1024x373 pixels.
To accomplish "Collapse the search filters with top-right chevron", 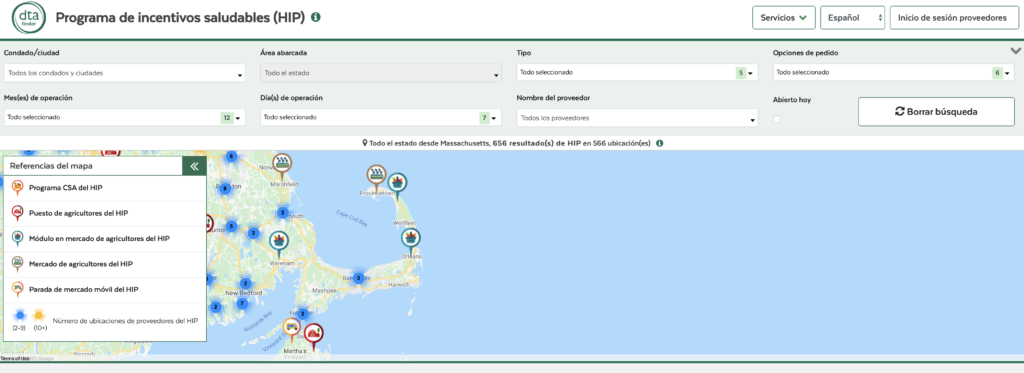I will [x=1016, y=50].
